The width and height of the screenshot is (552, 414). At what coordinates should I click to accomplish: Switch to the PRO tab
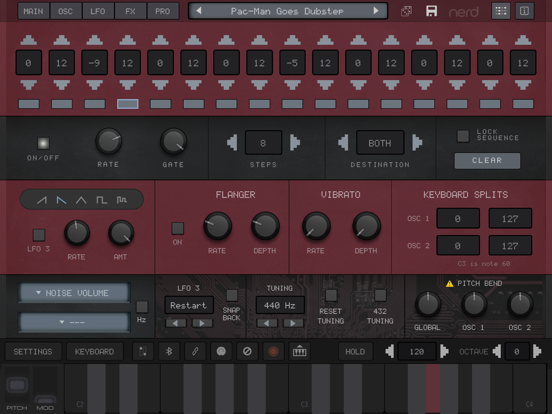(163, 11)
